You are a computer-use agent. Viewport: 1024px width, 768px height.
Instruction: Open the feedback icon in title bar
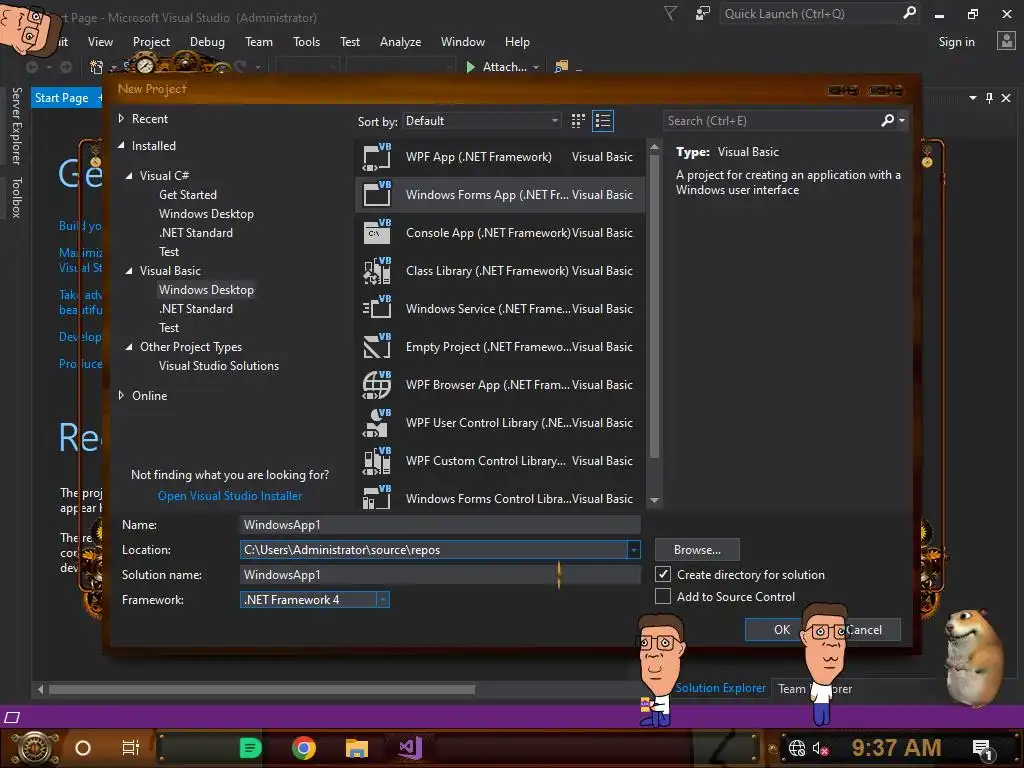tap(703, 13)
